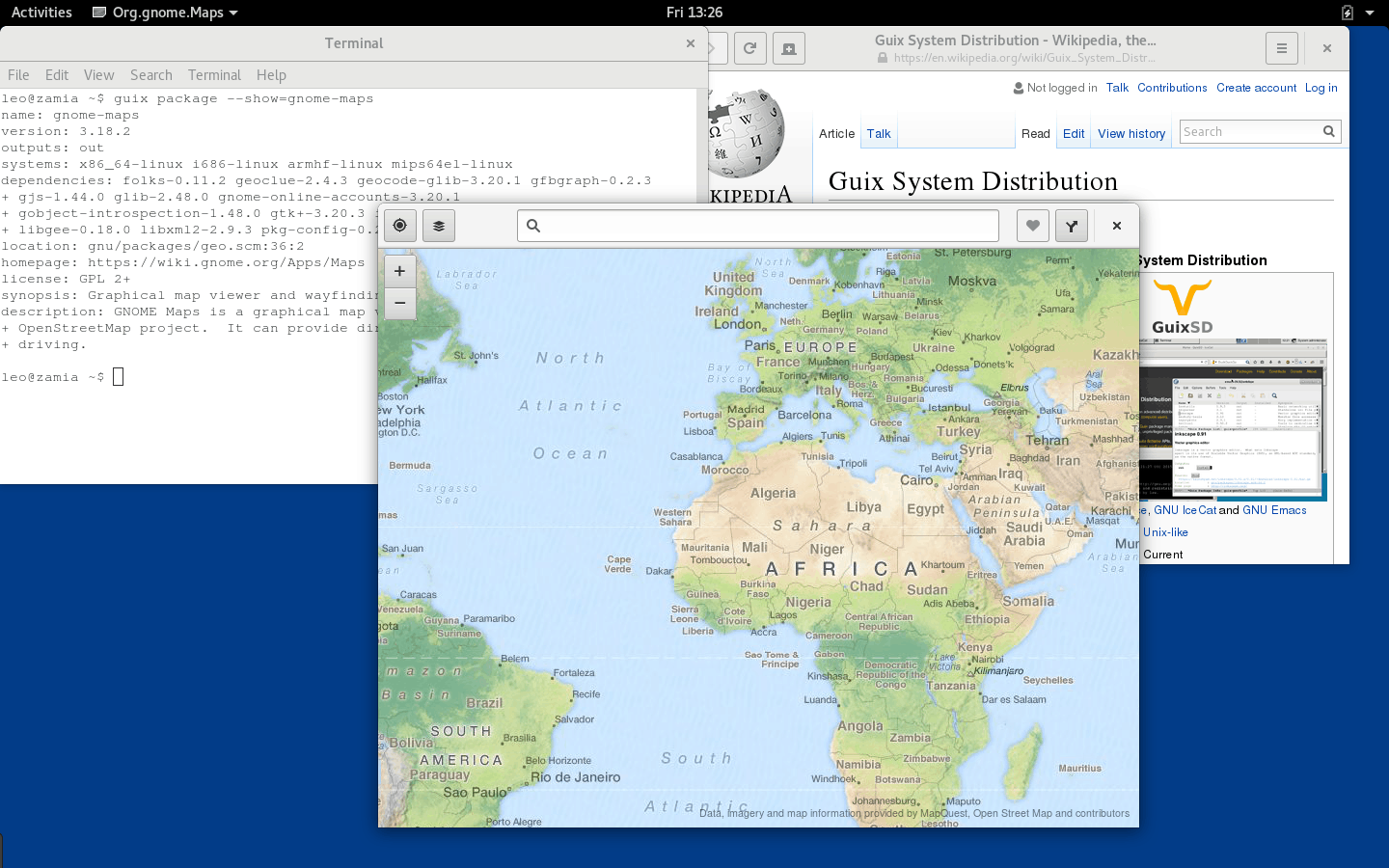The height and width of the screenshot is (868, 1389).
Task: Open the Terminal Search menu
Action: coord(151,75)
